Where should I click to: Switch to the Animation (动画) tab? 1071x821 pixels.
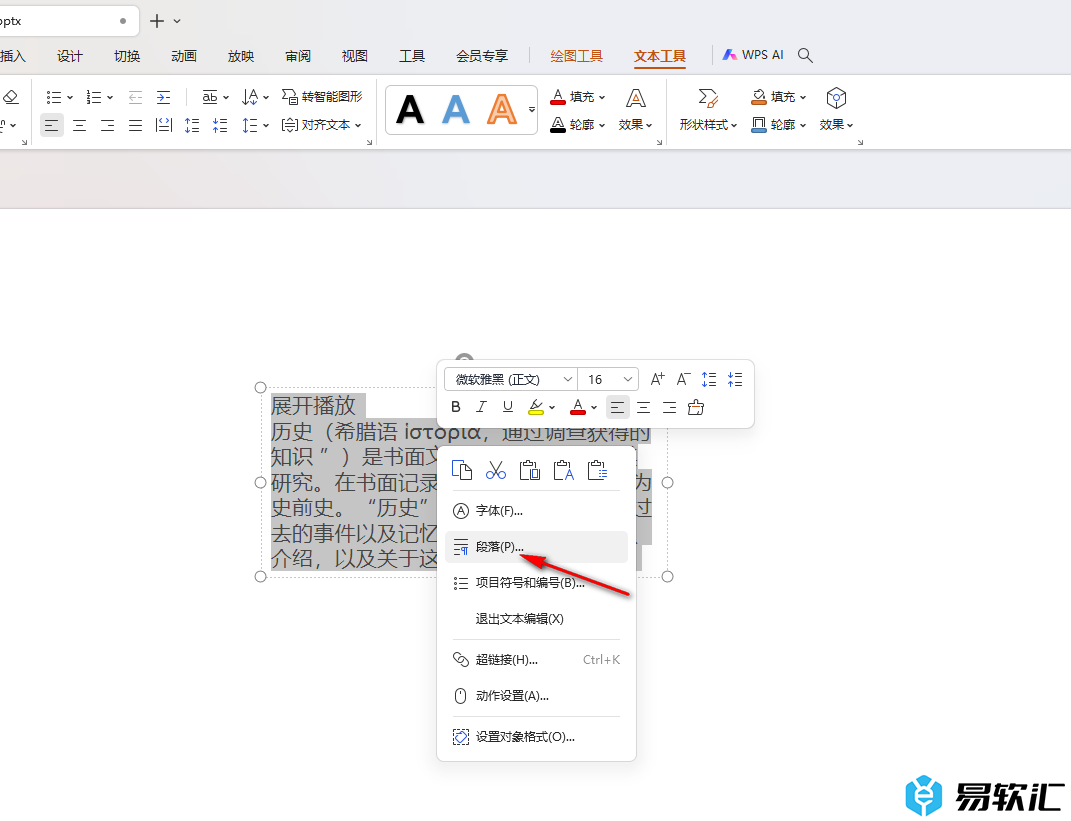184,56
